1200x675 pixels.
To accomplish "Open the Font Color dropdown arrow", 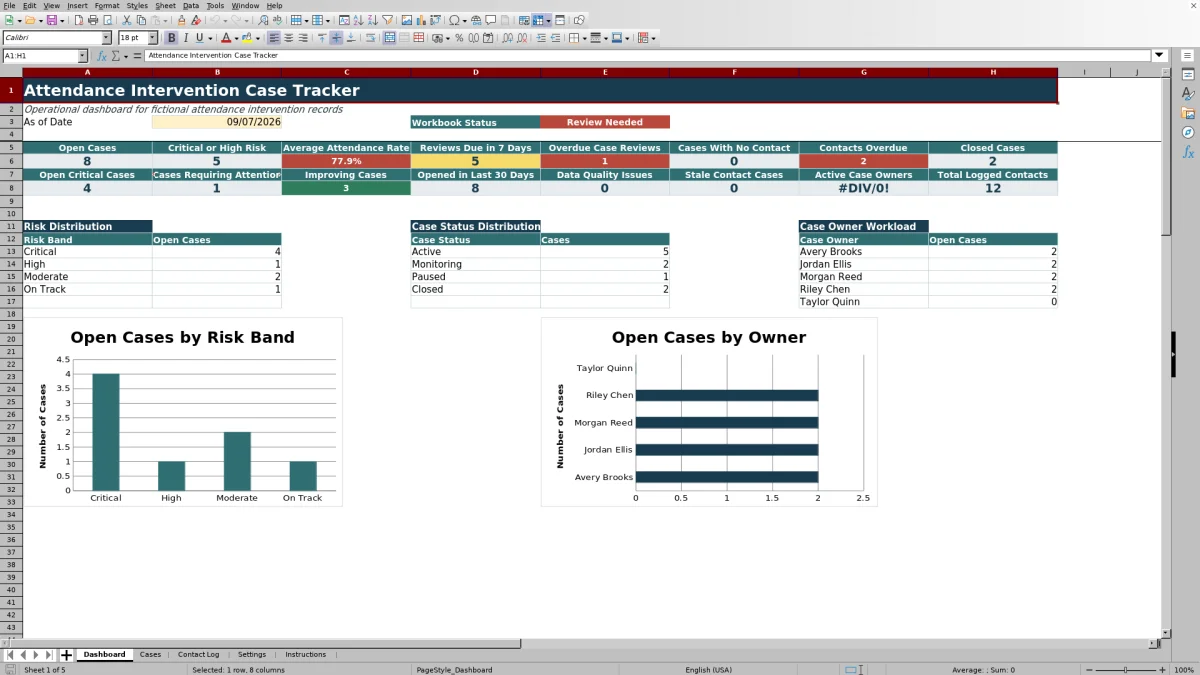I will pos(237,38).
